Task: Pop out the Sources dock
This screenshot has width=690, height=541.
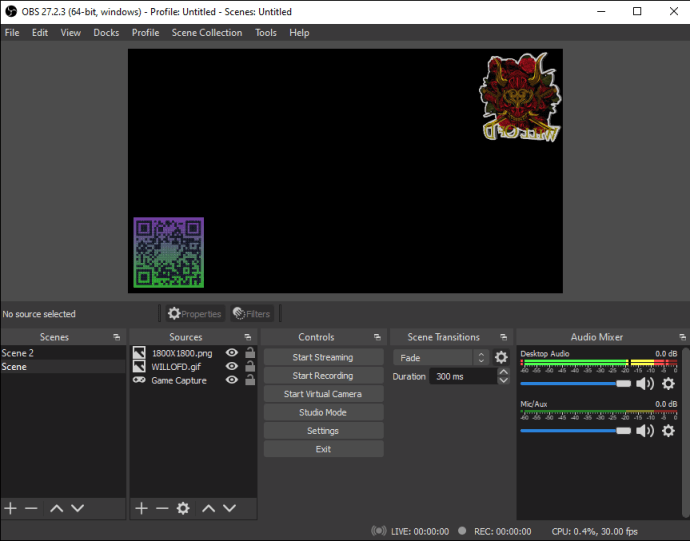Action: coord(248,337)
